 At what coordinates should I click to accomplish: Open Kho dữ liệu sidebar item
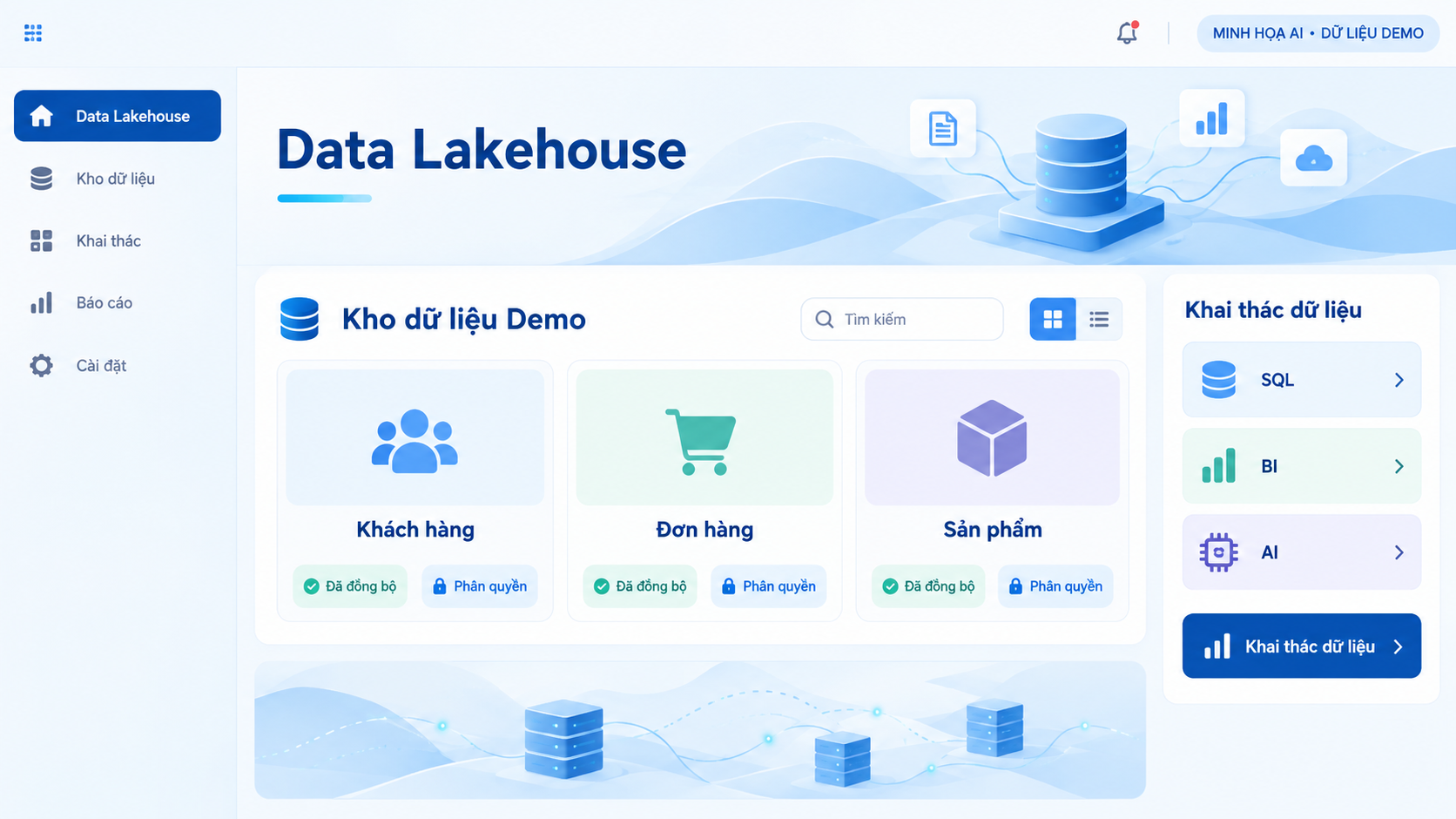click(x=118, y=179)
